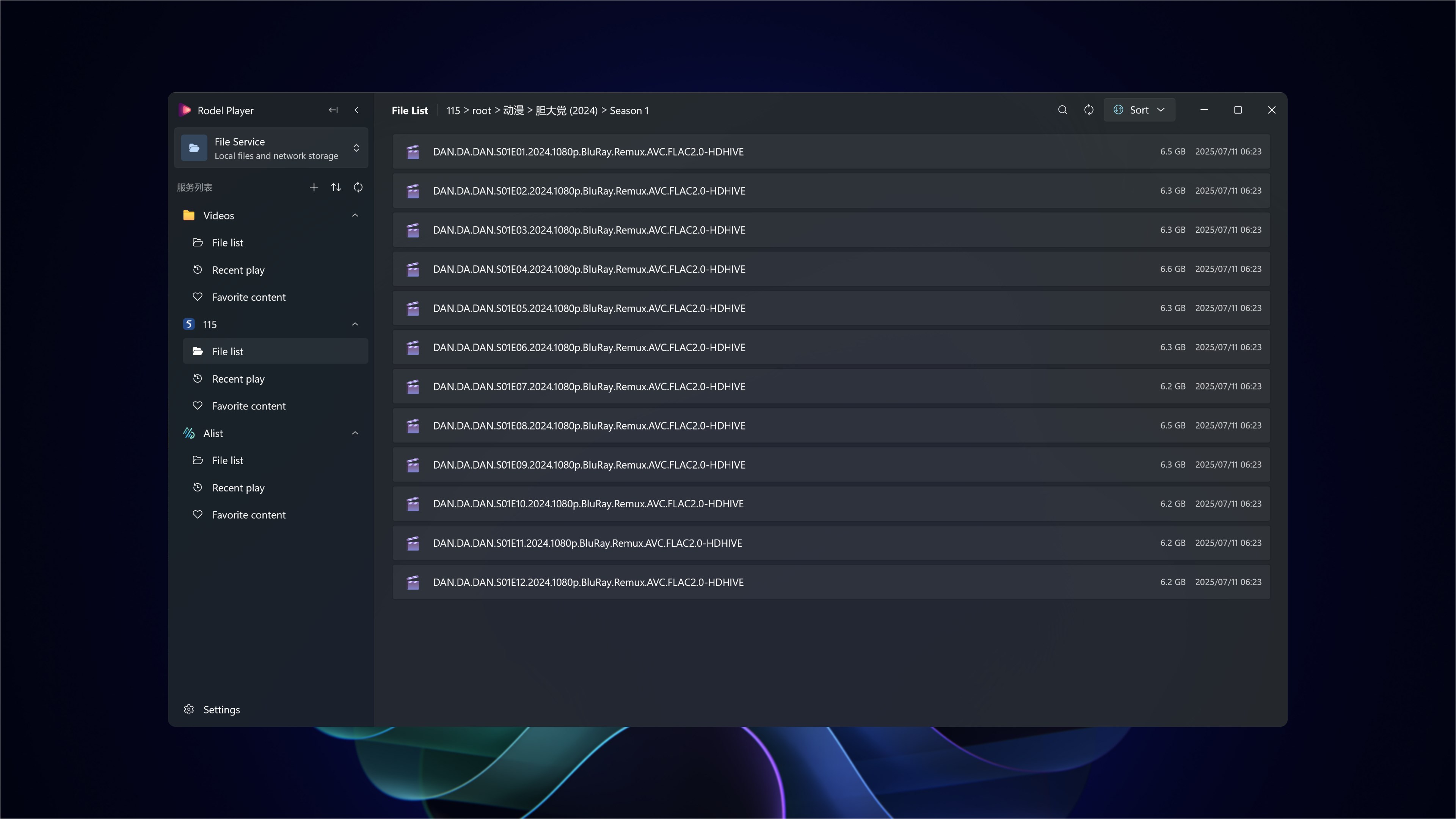The width and height of the screenshot is (1456, 819).
Task: Click the clapperboard icon of S01E05
Action: tap(413, 308)
